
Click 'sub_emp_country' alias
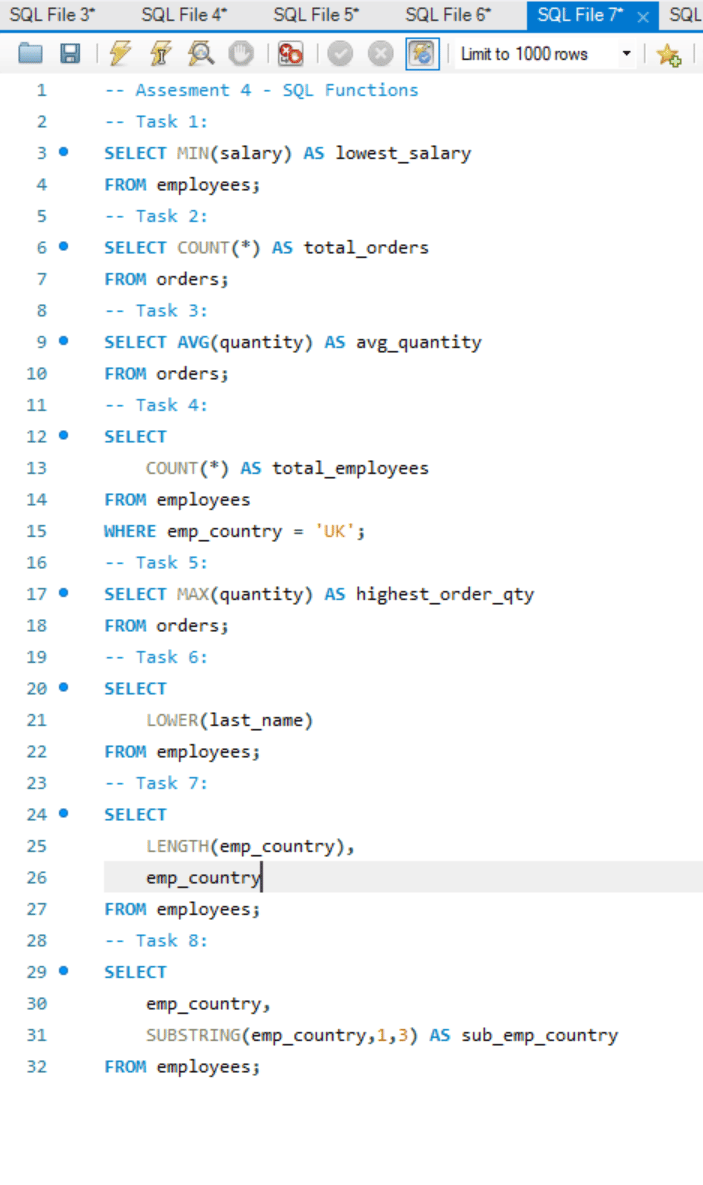point(539,1035)
